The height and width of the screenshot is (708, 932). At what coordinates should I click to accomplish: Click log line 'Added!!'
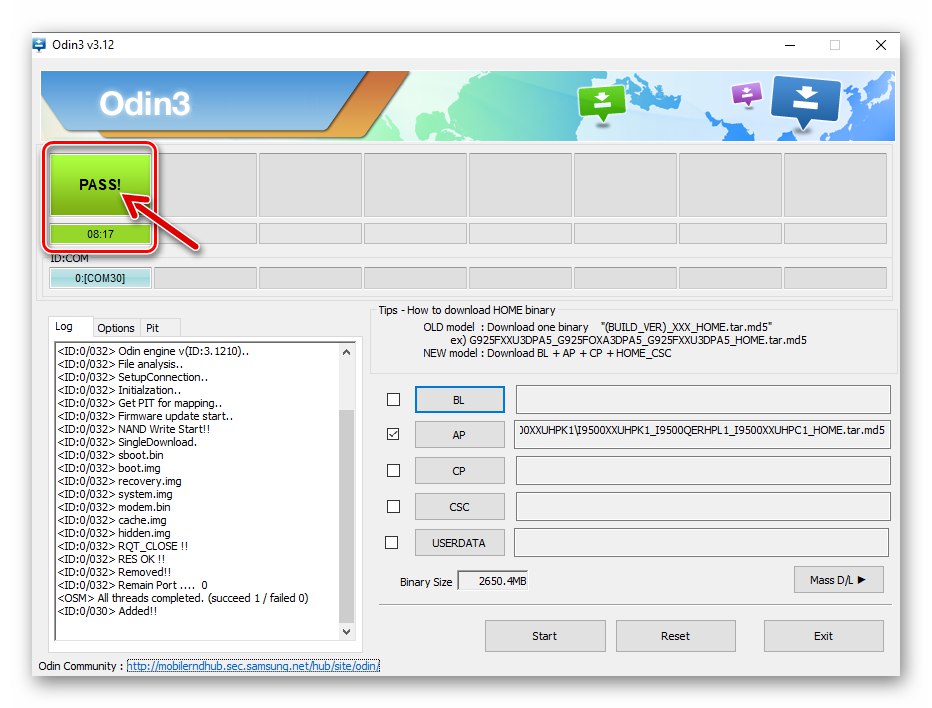(108, 611)
